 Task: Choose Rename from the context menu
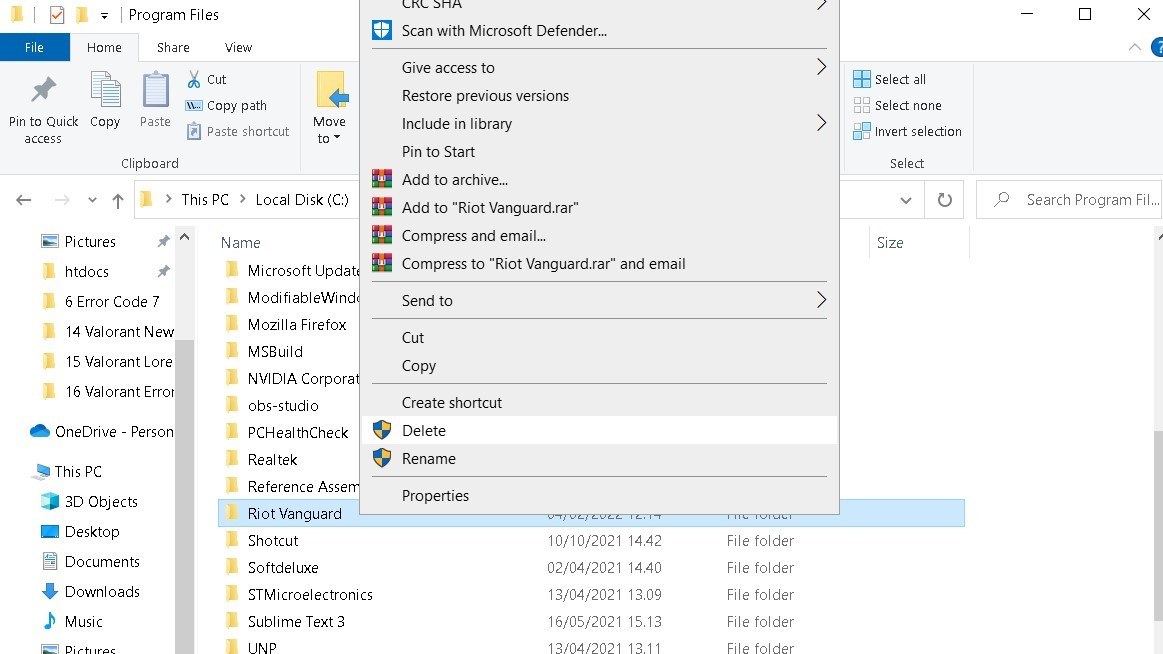point(599,458)
